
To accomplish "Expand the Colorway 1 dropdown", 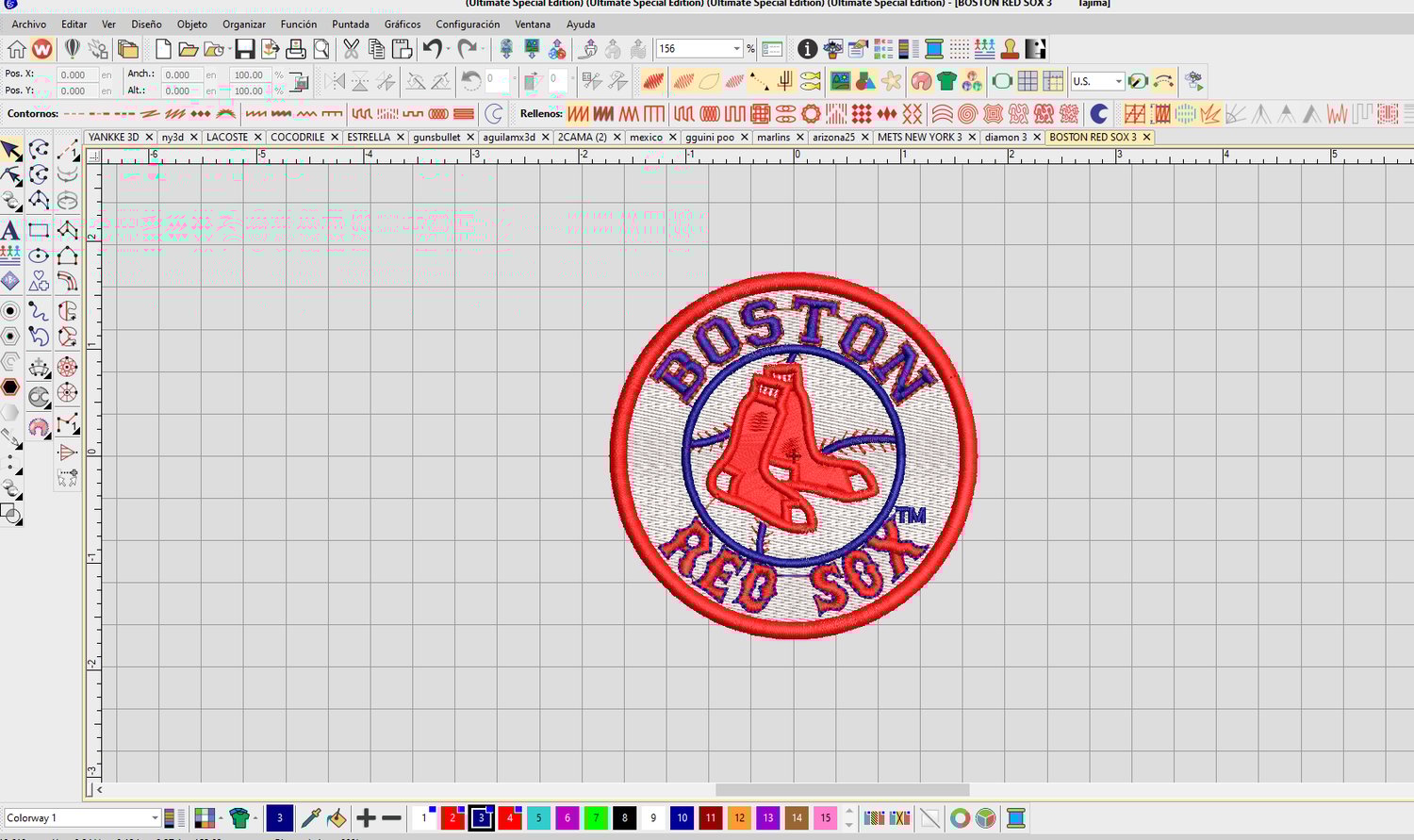I will (x=155, y=817).
